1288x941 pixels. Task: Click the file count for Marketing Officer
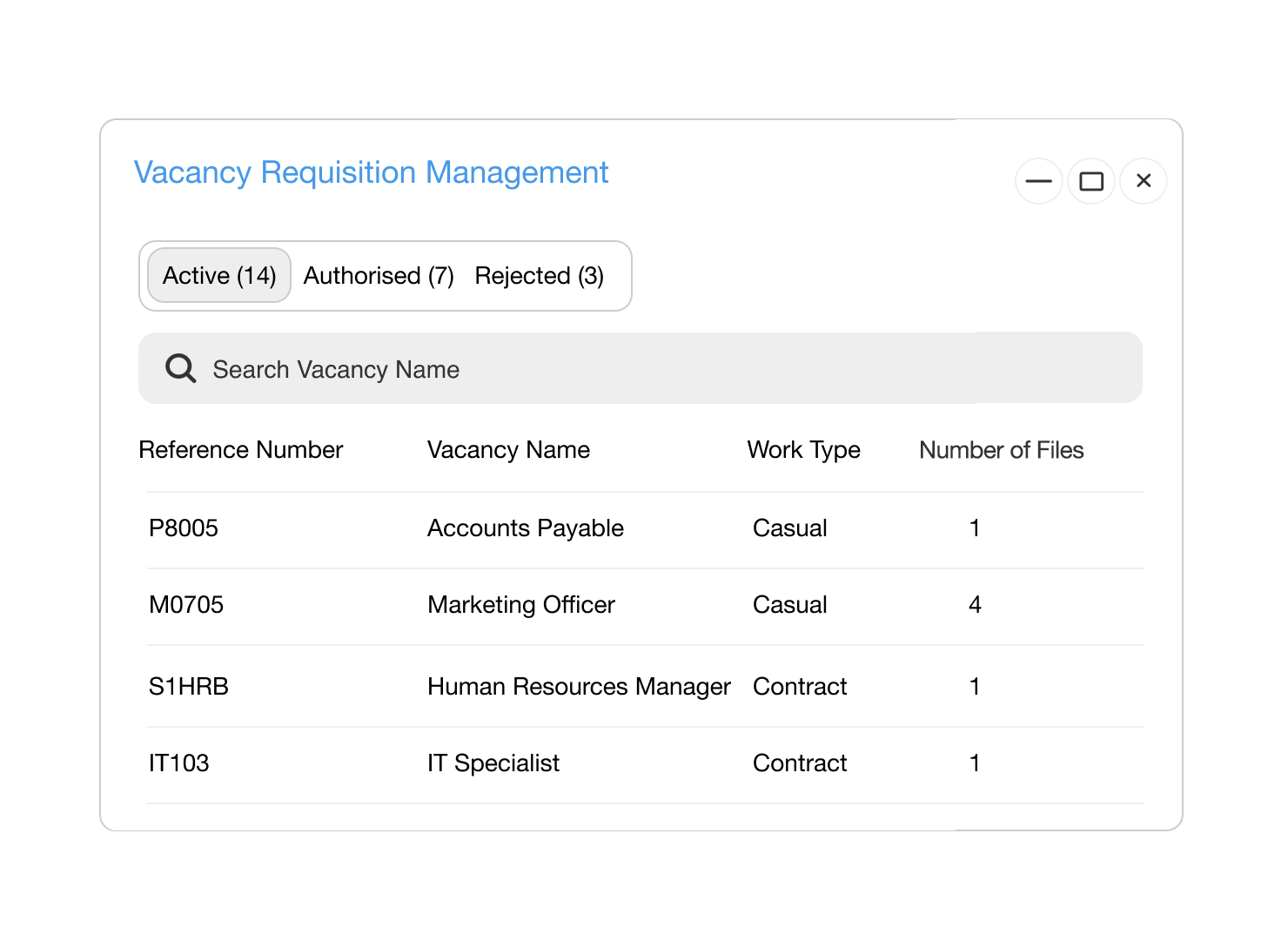pyautogui.click(x=975, y=605)
